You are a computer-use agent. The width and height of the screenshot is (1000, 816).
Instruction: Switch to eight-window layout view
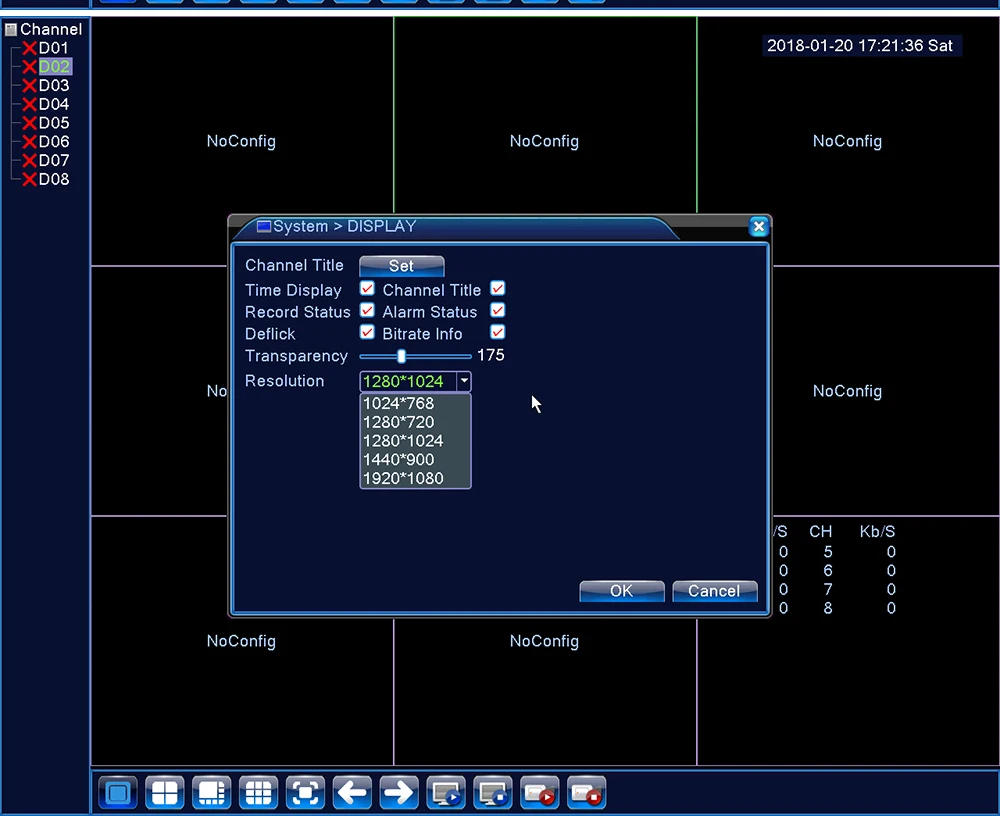pos(212,793)
